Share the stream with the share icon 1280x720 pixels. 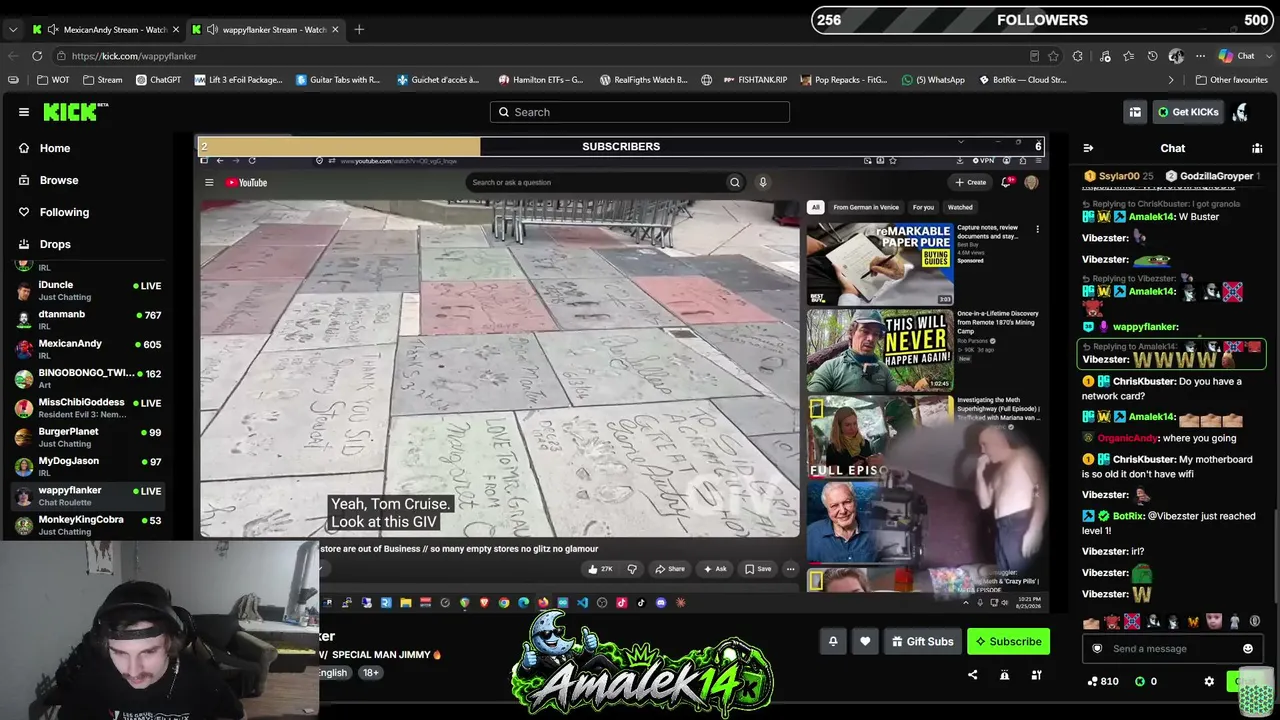pyautogui.click(x=972, y=675)
